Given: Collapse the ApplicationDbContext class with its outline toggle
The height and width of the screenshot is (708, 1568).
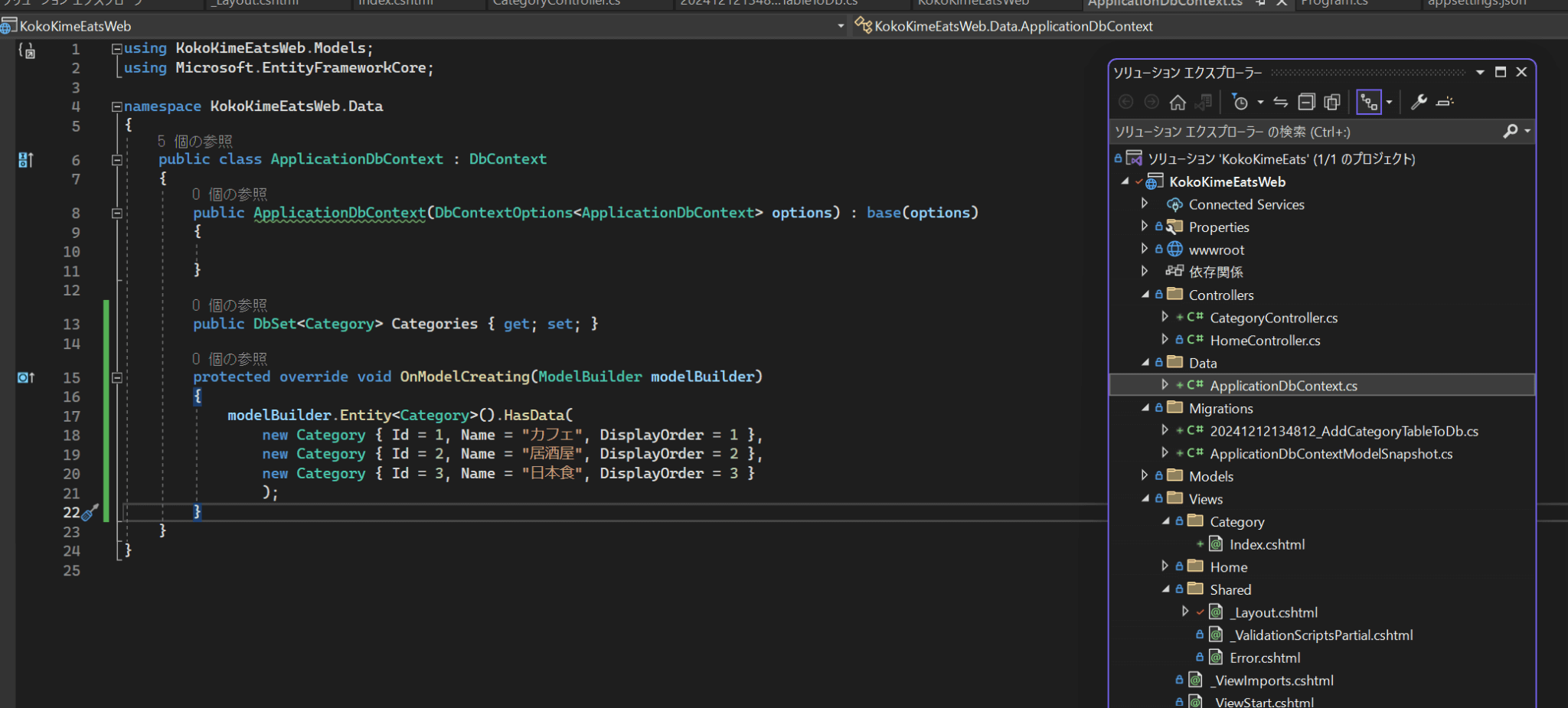Looking at the screenshot, I should tap(116, 159).
